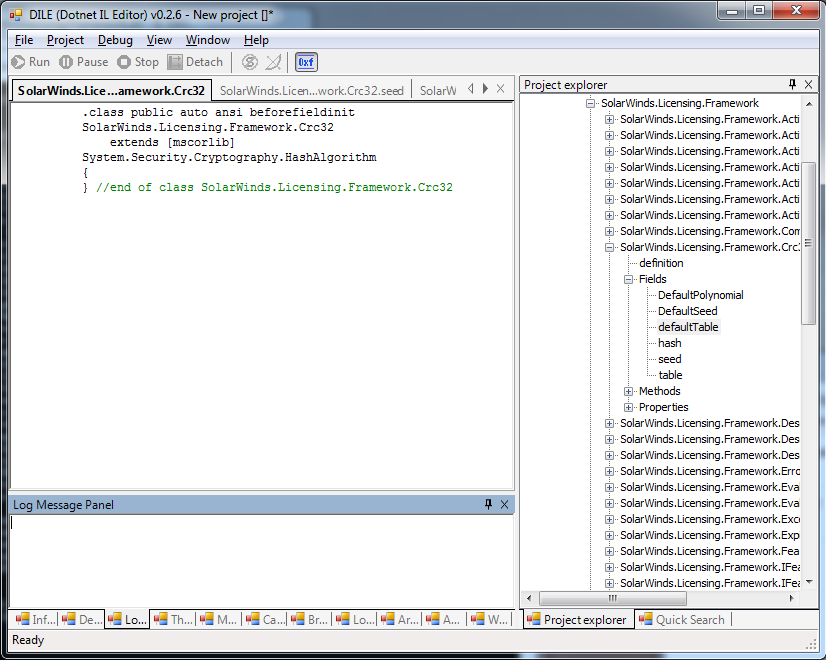Click the circular S icon in the toolbar
The height and width of the screenshot is (660, 826).
point(250,62)
